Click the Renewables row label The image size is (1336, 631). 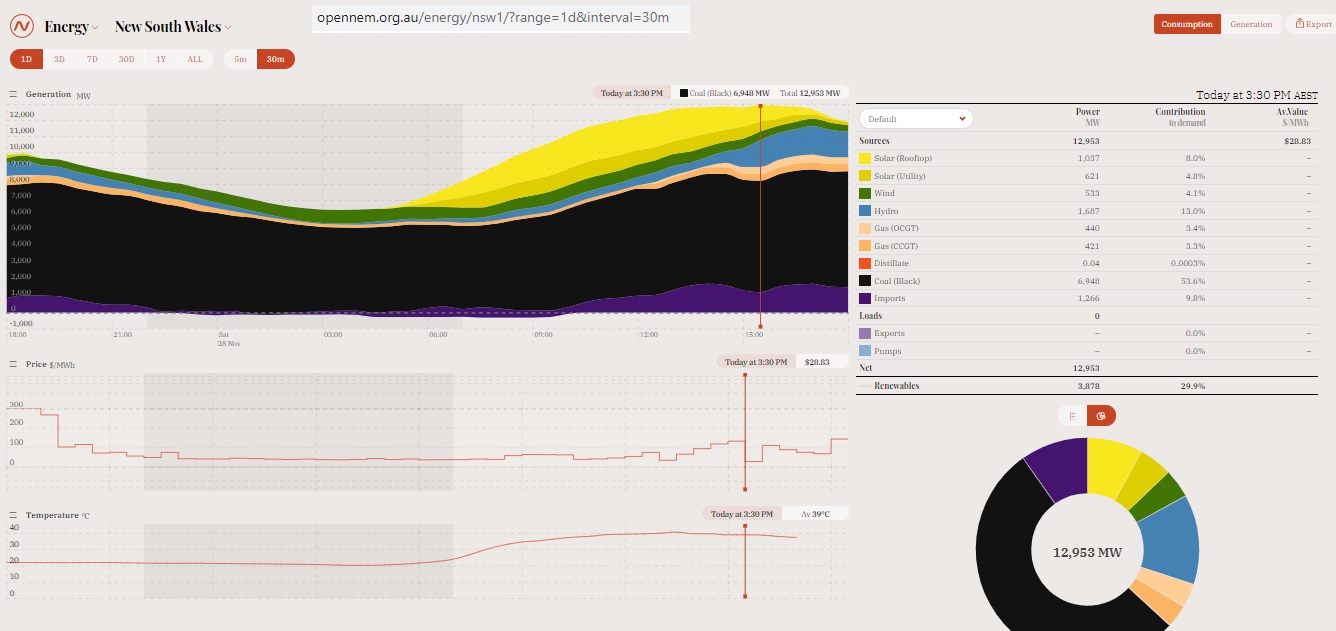(x=896, y=385)
